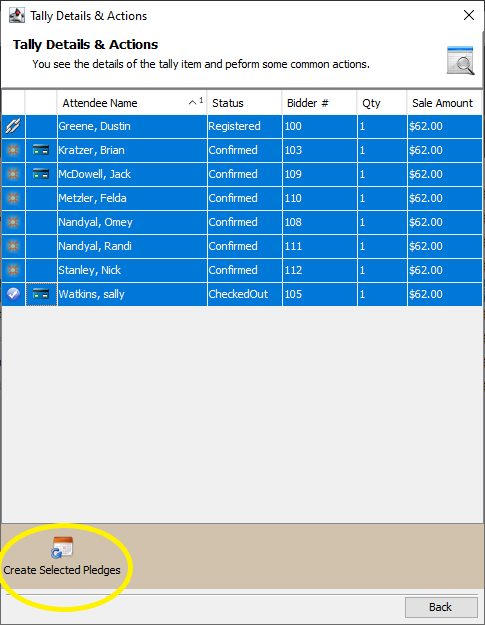Click the app icon in the title bar
Screen dimensions: 485x625
[17, 16]
